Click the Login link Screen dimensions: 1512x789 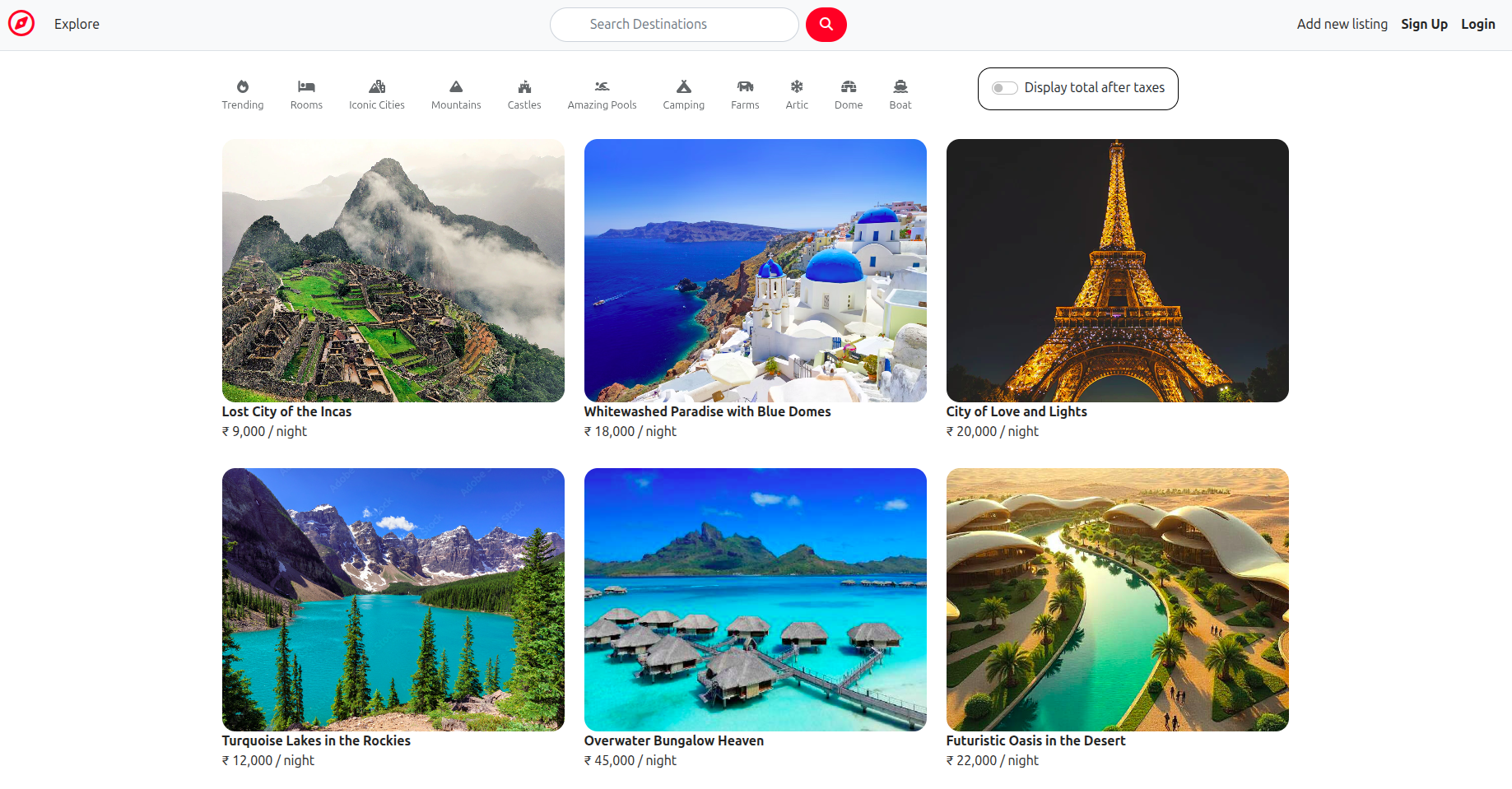point(1478,24)
